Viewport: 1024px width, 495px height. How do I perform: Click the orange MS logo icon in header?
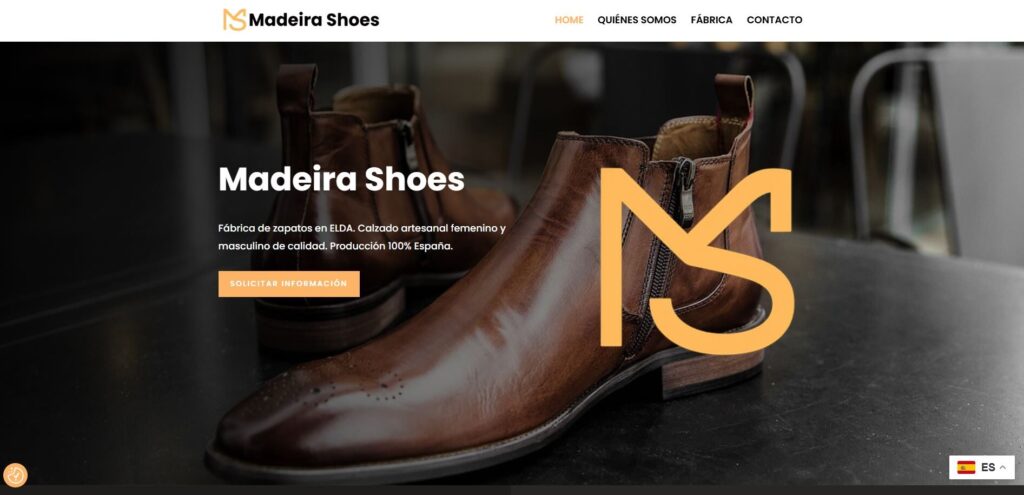pyautogui.click(x=234, y=20)
